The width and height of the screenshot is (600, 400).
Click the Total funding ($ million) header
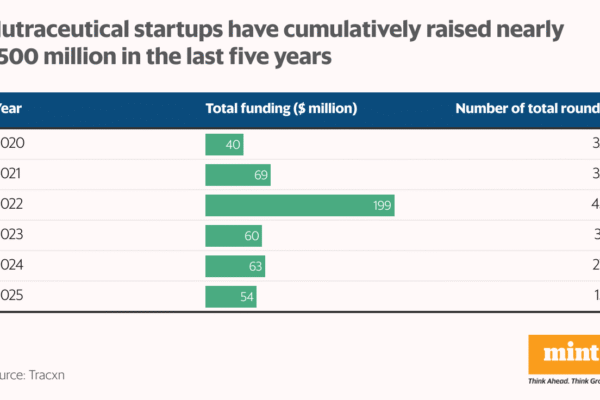tap(281, 108)
